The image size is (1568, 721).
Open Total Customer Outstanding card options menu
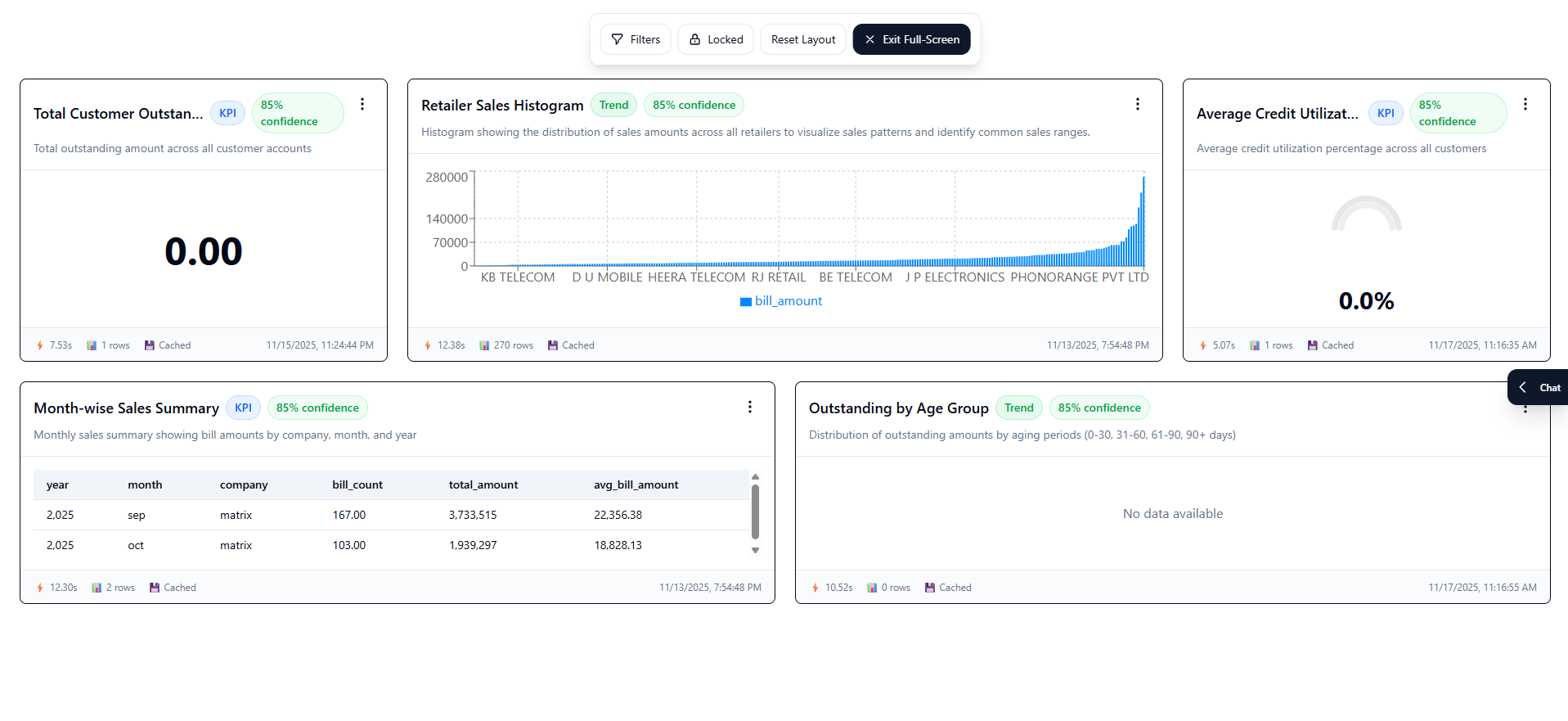tap(362, 104)
